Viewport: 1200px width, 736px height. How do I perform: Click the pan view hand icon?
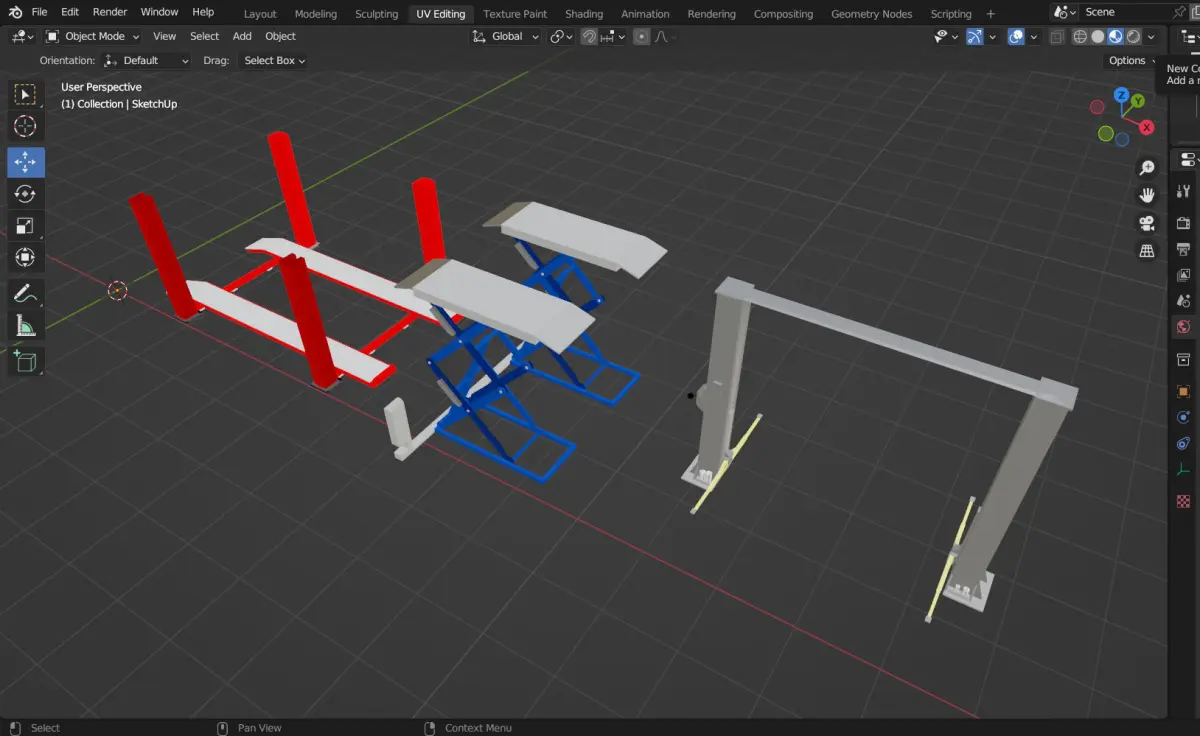click(1147, 195)
